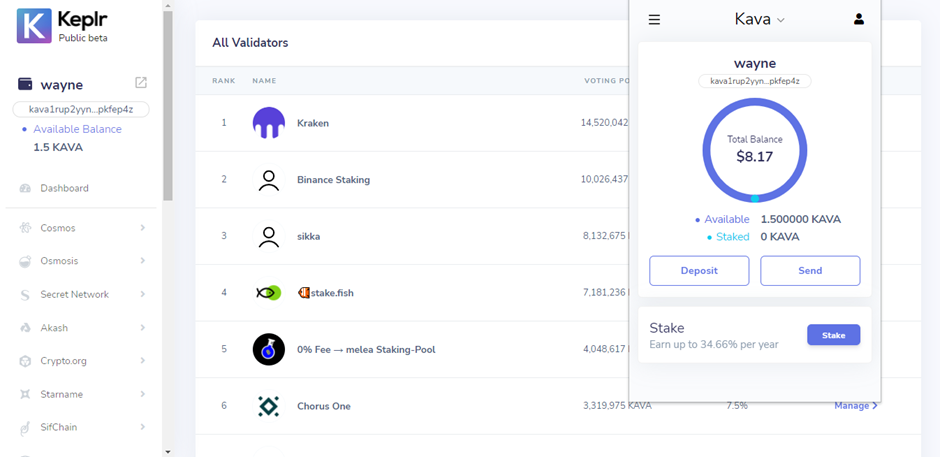Select Cosmos in the sidebar
Image resolution: width=940 pixels, height=457 pixels.
(x=58, y=228)
